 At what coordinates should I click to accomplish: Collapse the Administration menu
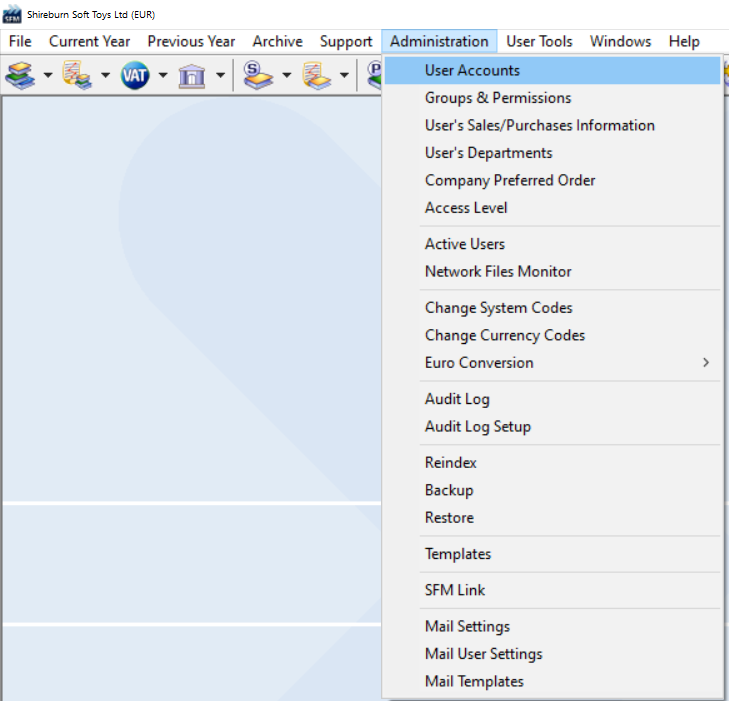point(439,41)
